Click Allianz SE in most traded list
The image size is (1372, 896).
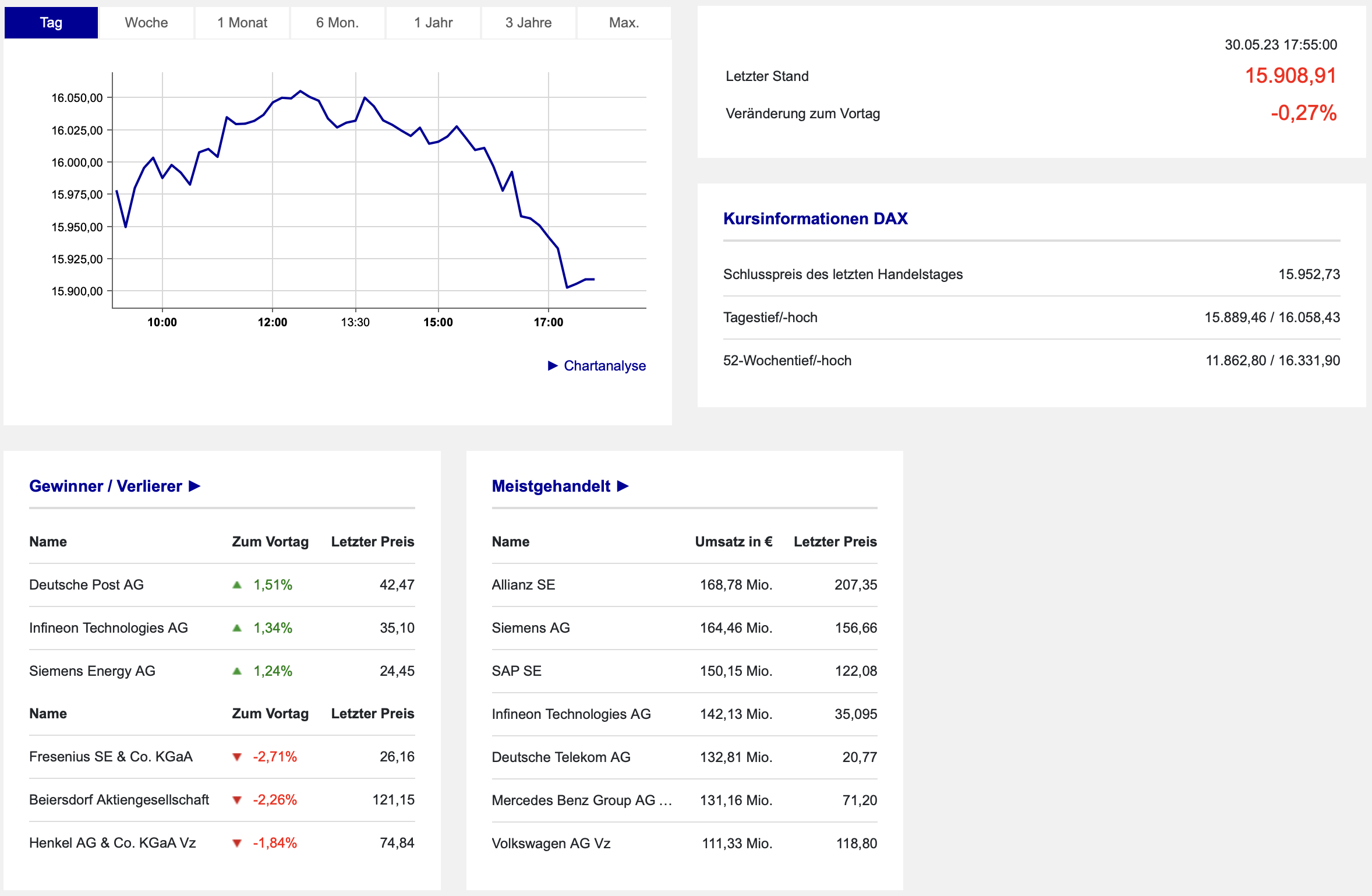524,585
